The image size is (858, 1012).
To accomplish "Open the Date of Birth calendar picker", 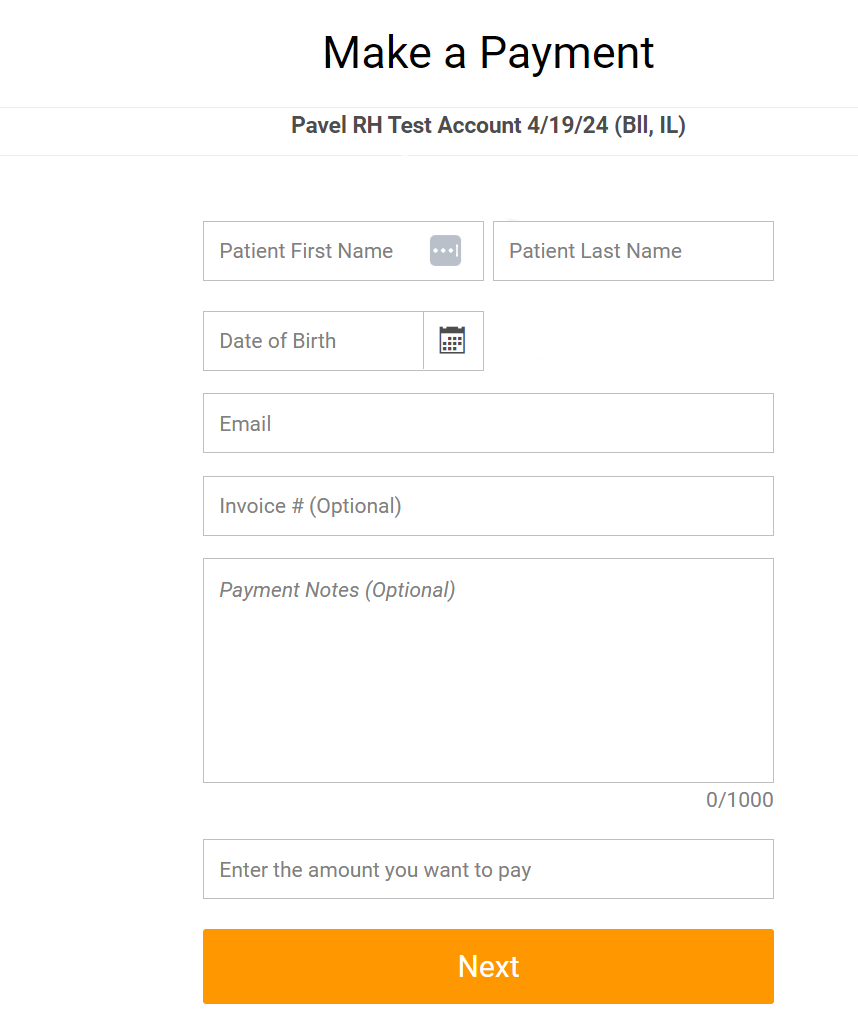I will pos(453,341).
